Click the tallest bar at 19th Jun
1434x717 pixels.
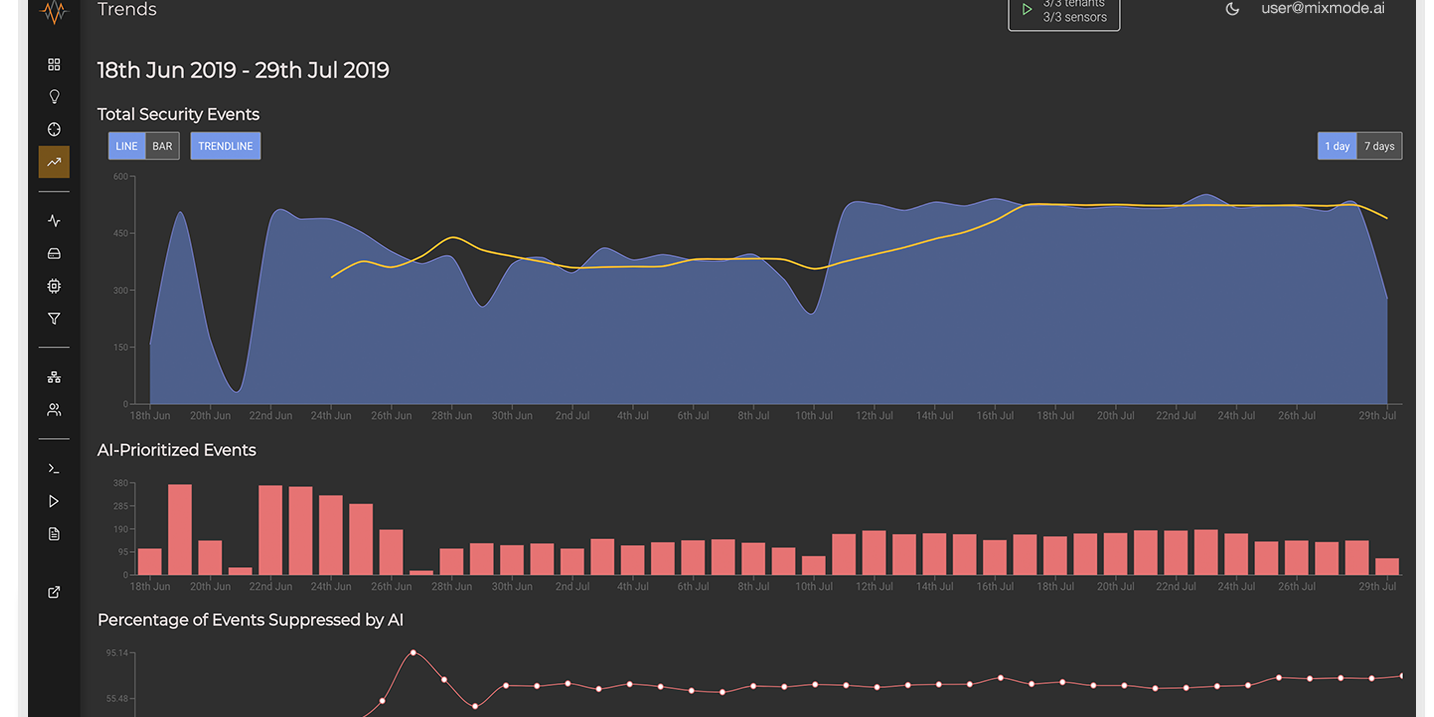coord(180,529)
